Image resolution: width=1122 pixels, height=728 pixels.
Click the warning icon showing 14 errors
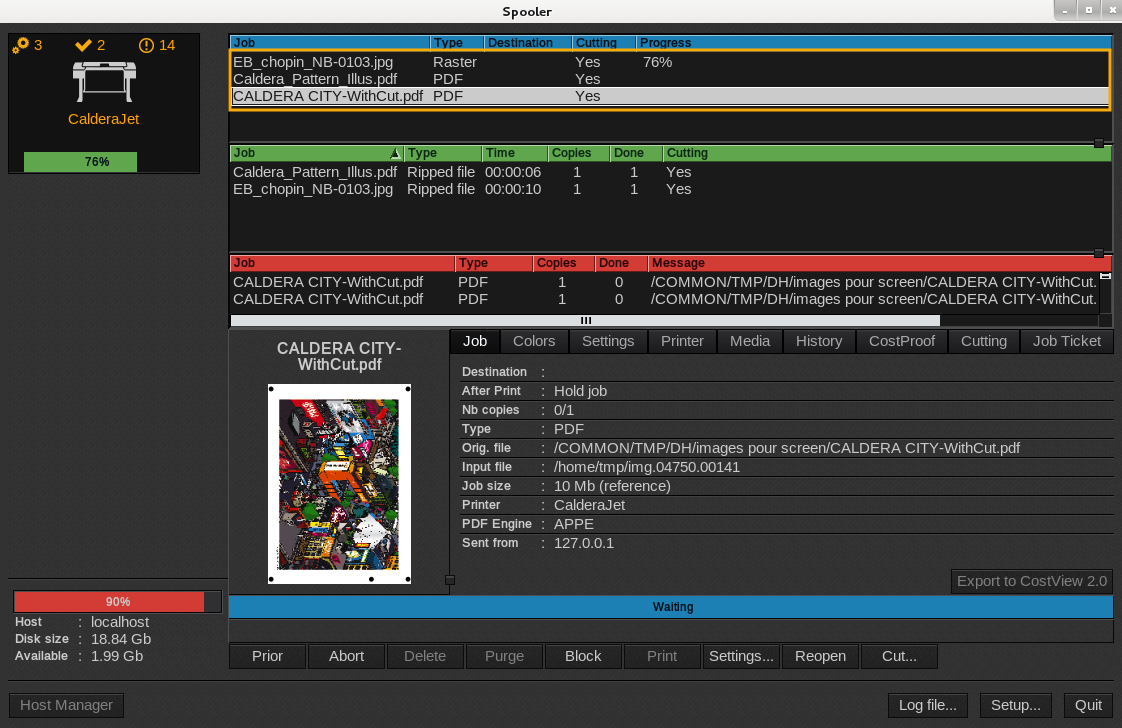click(146, 45)
